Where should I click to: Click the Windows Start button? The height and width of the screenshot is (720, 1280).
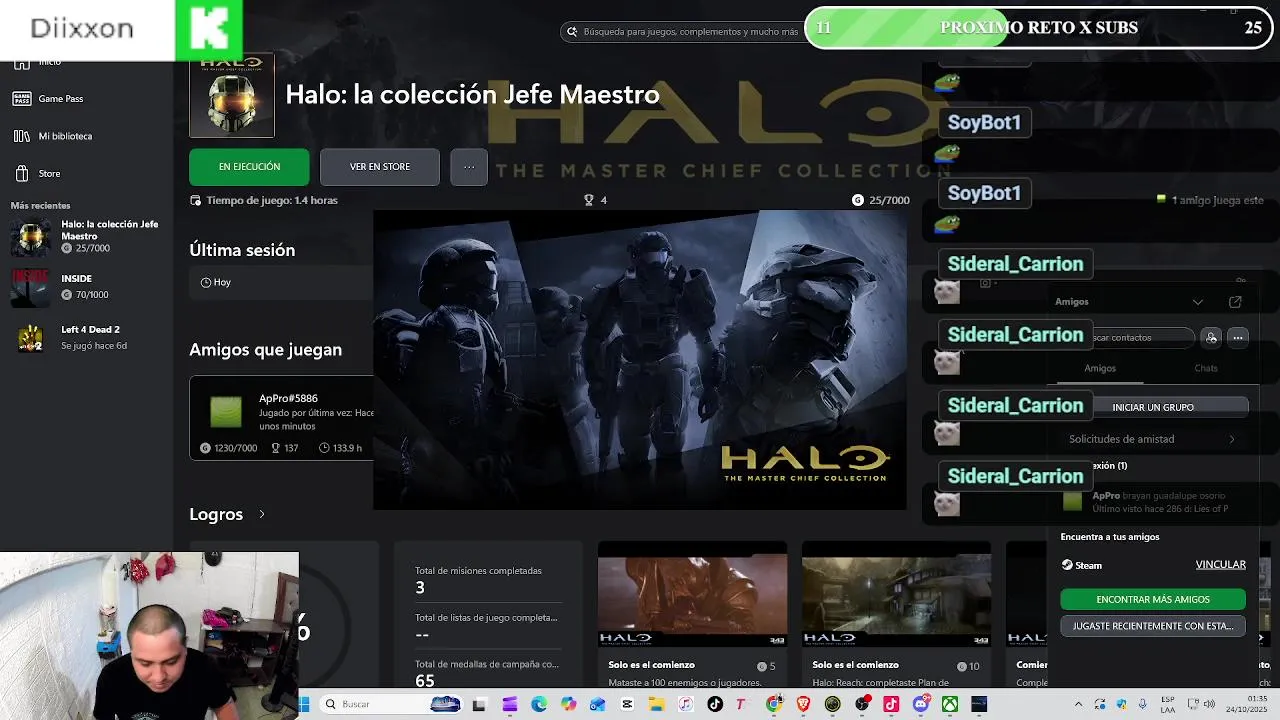(305, 704)
